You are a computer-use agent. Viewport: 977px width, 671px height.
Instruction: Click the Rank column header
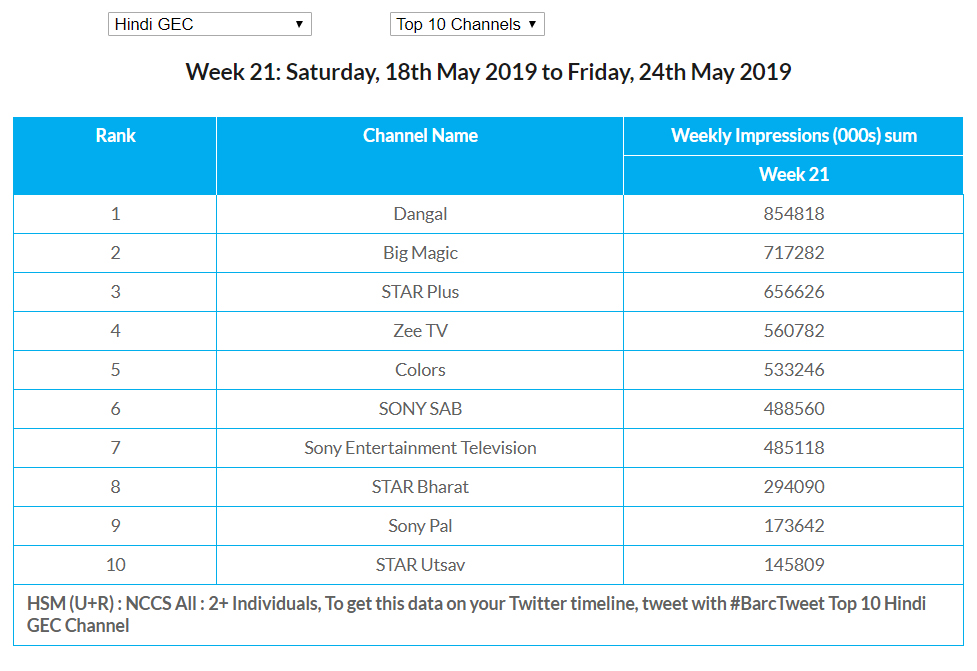(x=115, y=136)
